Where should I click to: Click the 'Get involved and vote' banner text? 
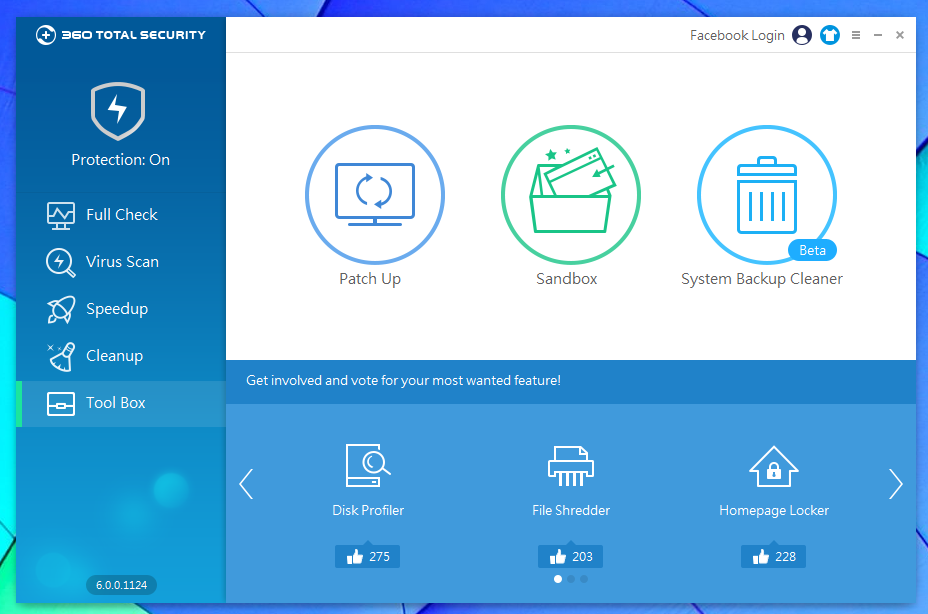(403, 380)
